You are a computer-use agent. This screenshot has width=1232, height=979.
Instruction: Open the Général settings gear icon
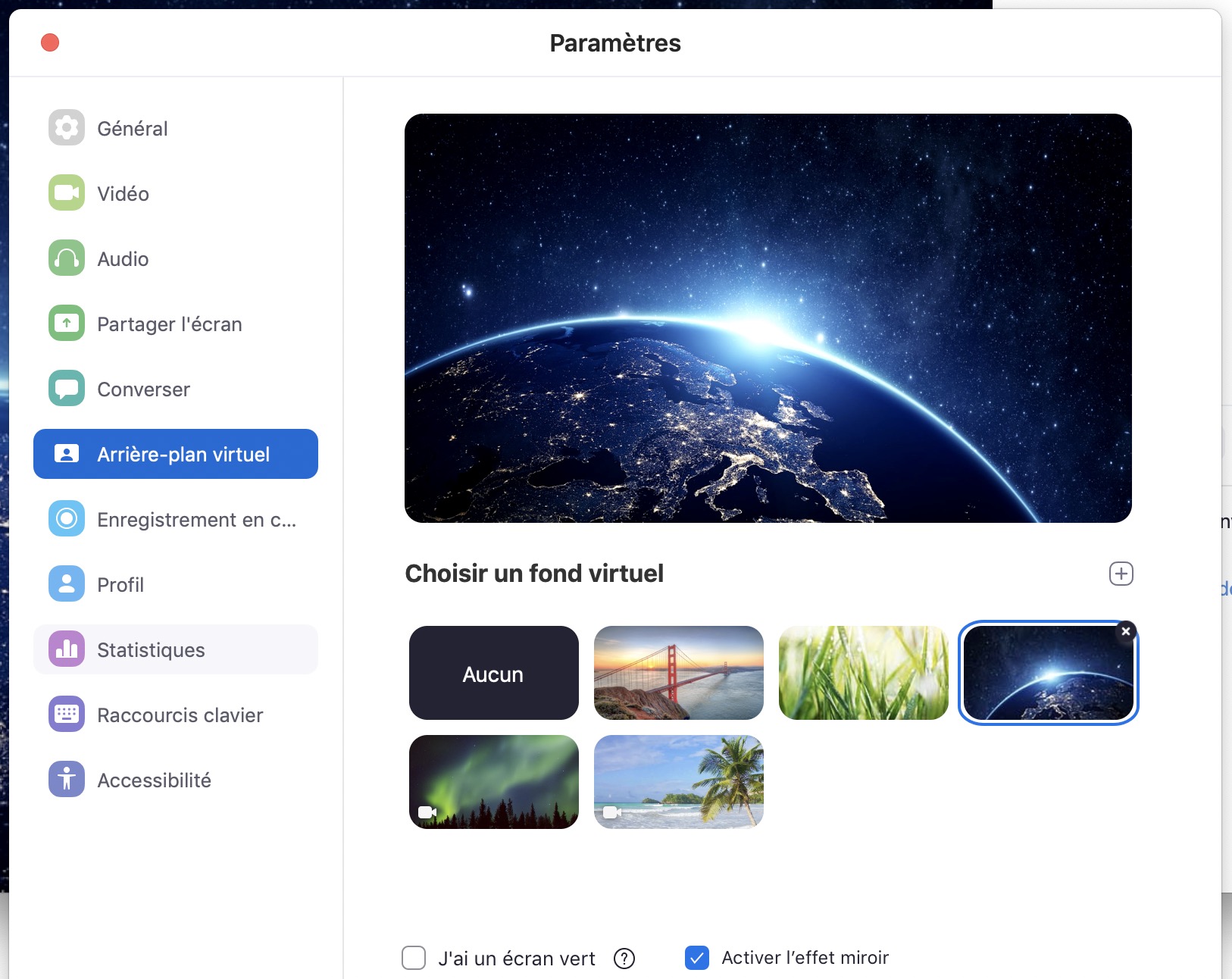coord(67,128)
